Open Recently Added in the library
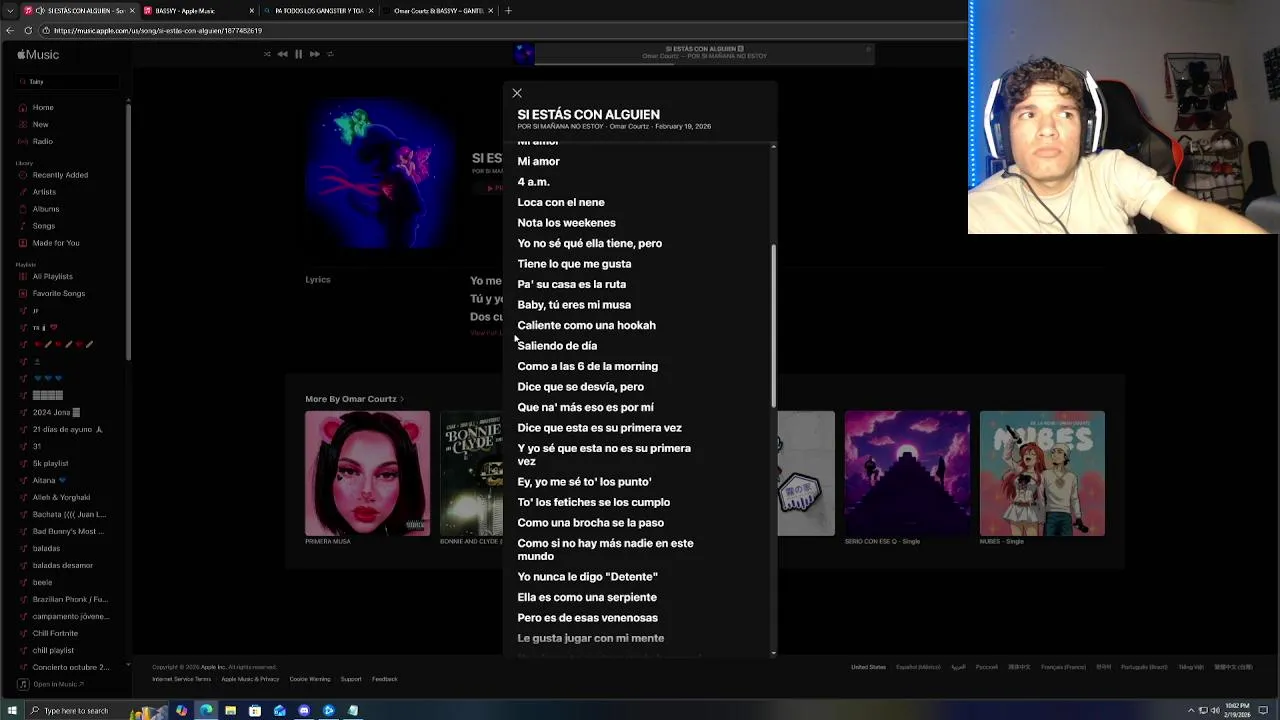 60,175
